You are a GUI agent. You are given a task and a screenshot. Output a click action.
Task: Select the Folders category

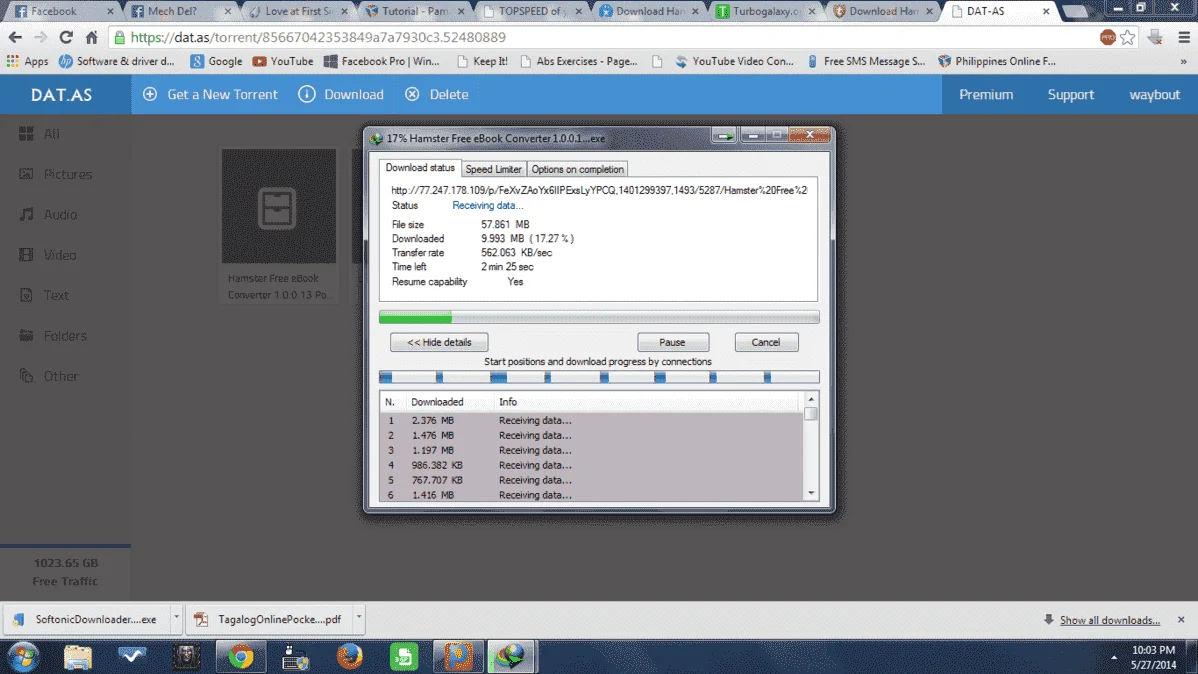click(52, 335)
